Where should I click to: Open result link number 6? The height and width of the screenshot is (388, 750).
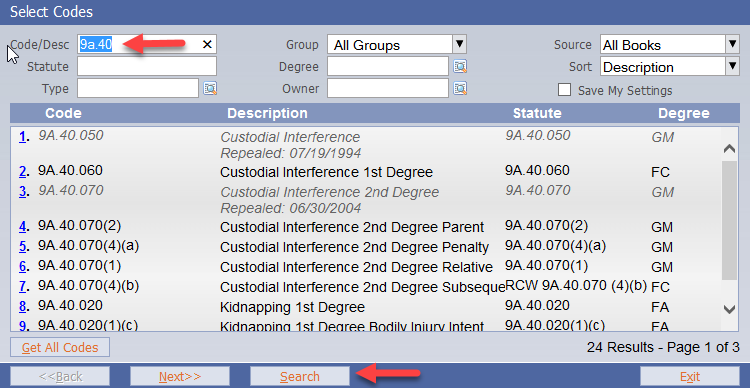point(22,267)
